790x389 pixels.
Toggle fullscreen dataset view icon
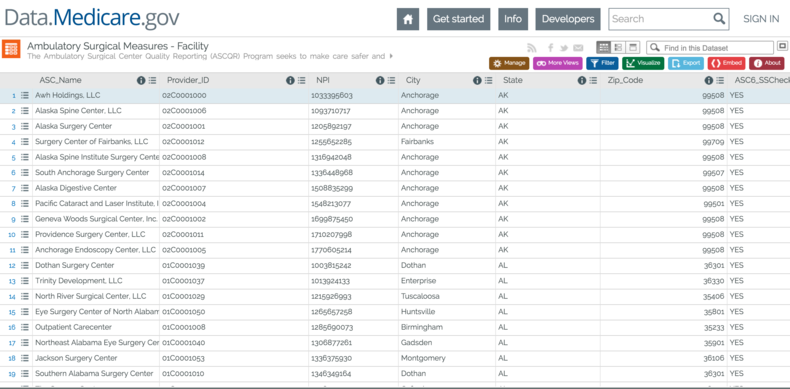coord(782,46)
